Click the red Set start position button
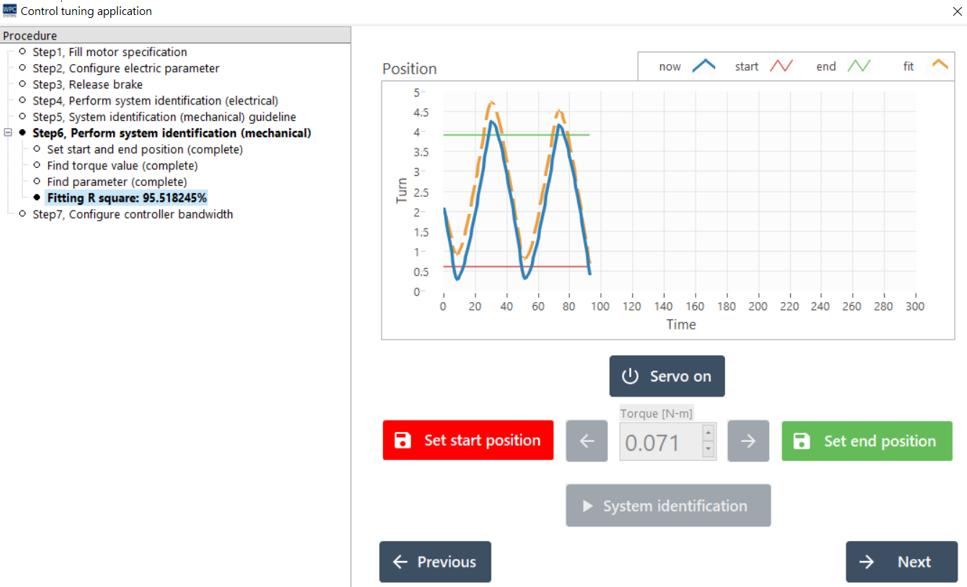This screenshot has width=967, height=587. click(x=468, y=440)
